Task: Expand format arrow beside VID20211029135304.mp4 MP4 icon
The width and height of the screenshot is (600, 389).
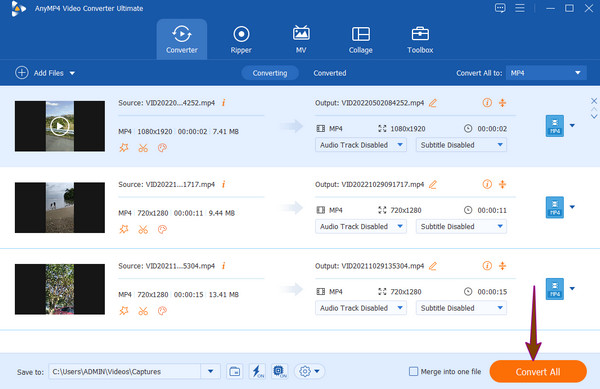Action: pos(572,288)
